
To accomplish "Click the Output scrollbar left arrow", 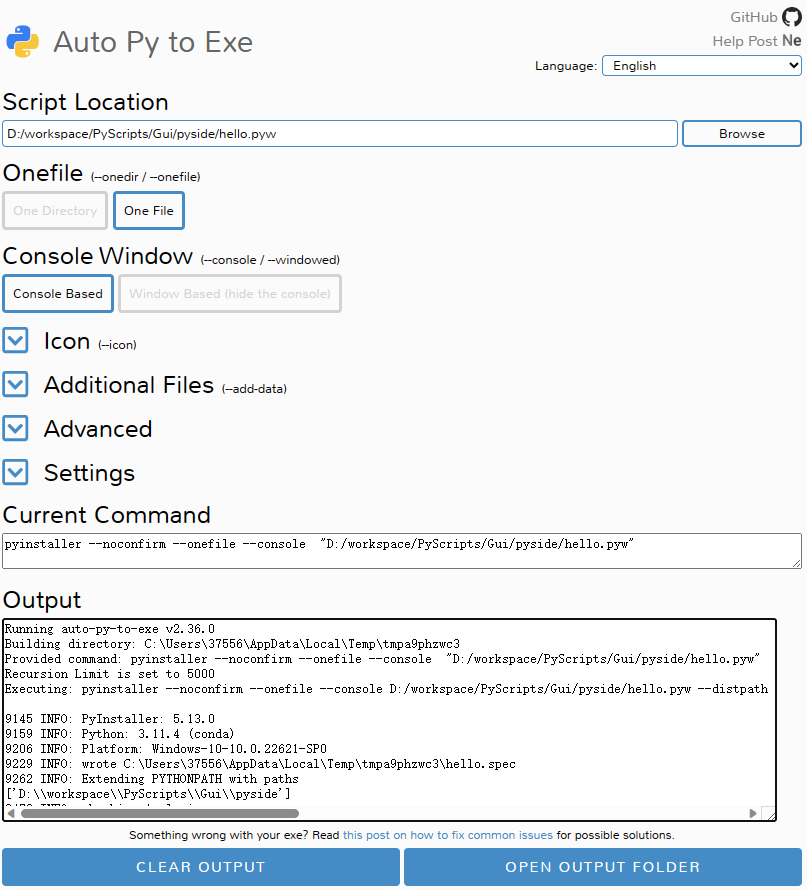I will pos(11,813).
